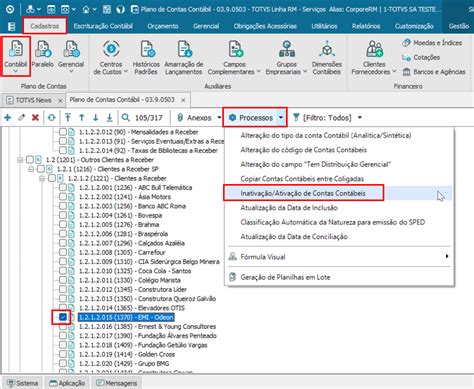Close the TOTVS News tab
Screen dimensions: 474x389
(x=60, y=100)
